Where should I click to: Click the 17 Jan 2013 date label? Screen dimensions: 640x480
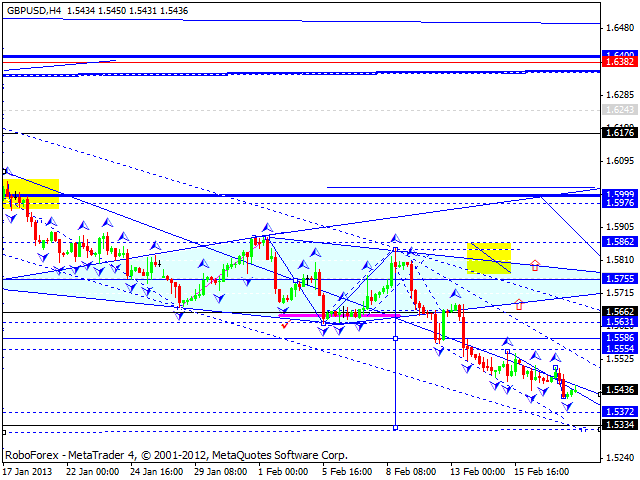[28, 472]
